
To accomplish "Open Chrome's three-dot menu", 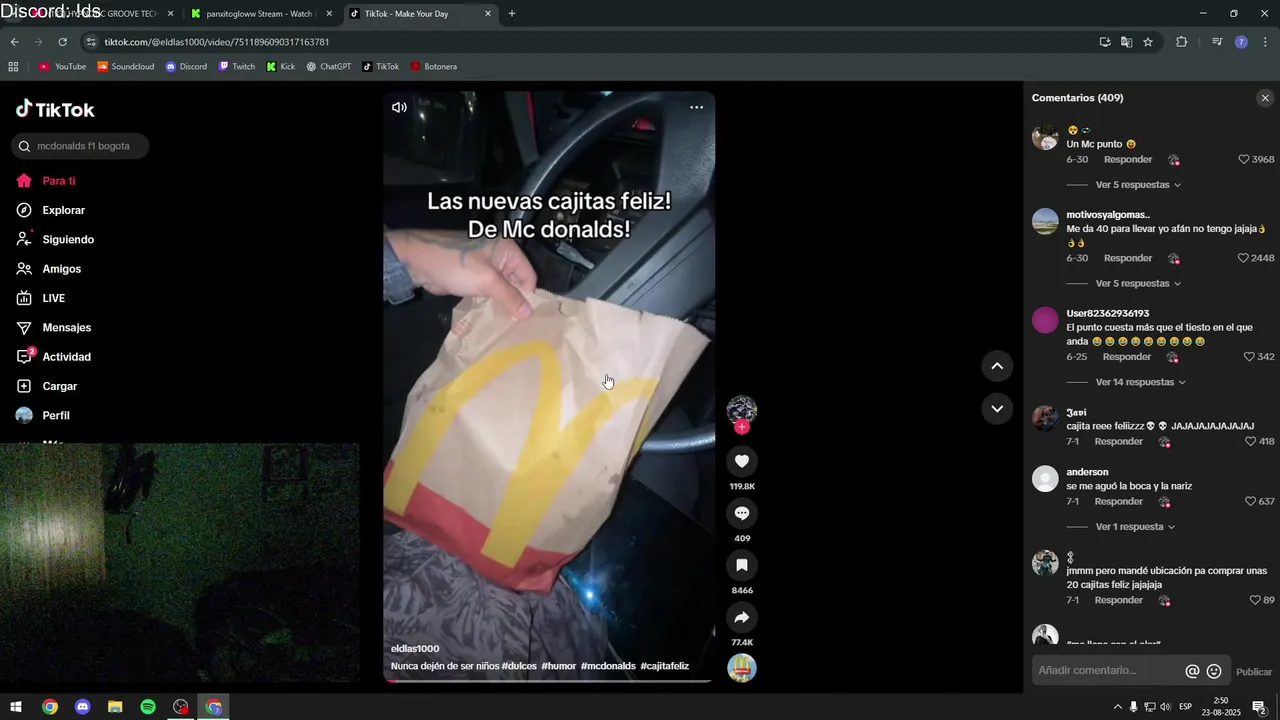I will click(x=1265, y=42).
